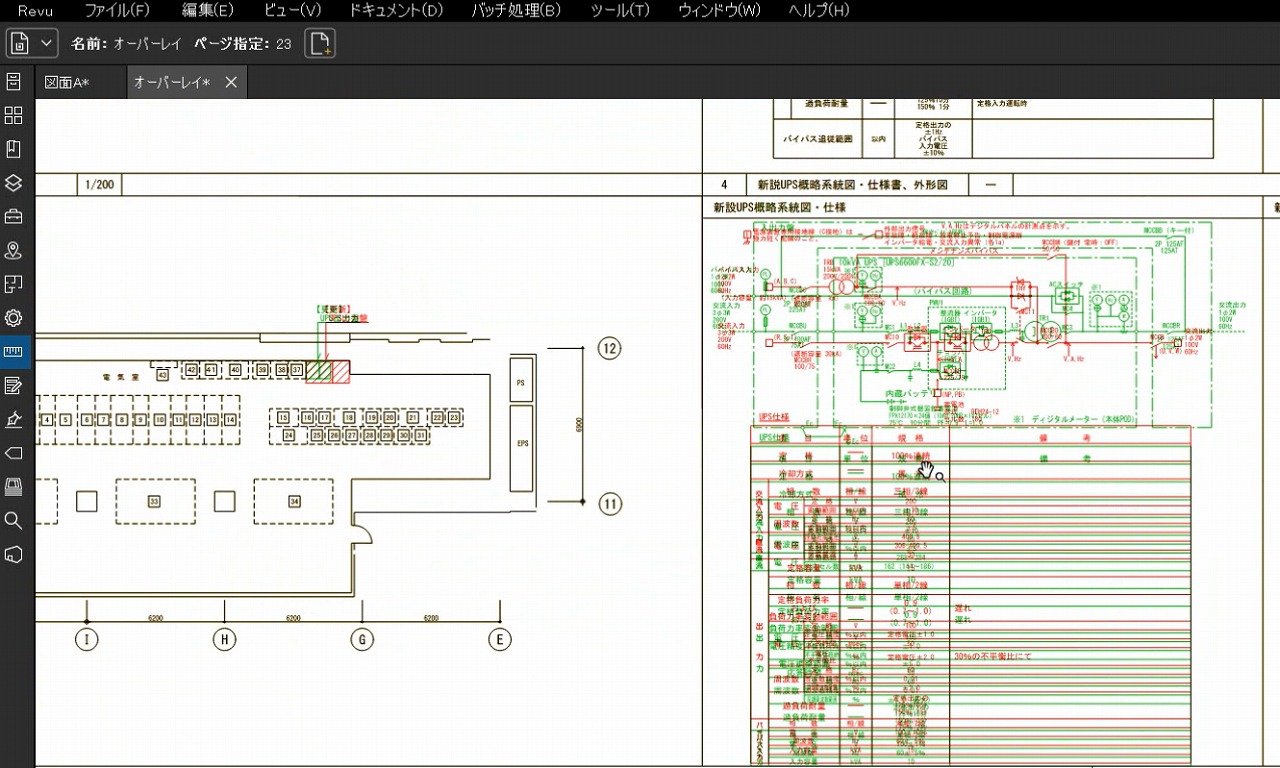Open the Places location-pin panel
This screenshot has width=1280, height=768.
(x=14, y=251)
